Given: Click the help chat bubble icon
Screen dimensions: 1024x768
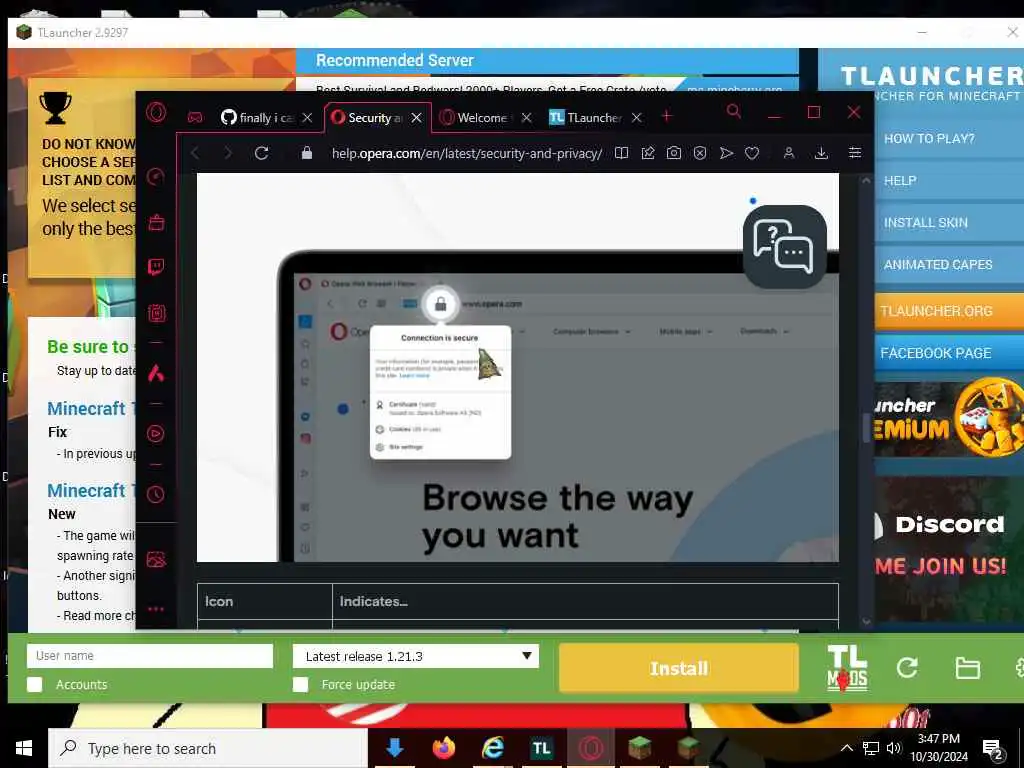Looking at the screenshot, I should point(784,247).
